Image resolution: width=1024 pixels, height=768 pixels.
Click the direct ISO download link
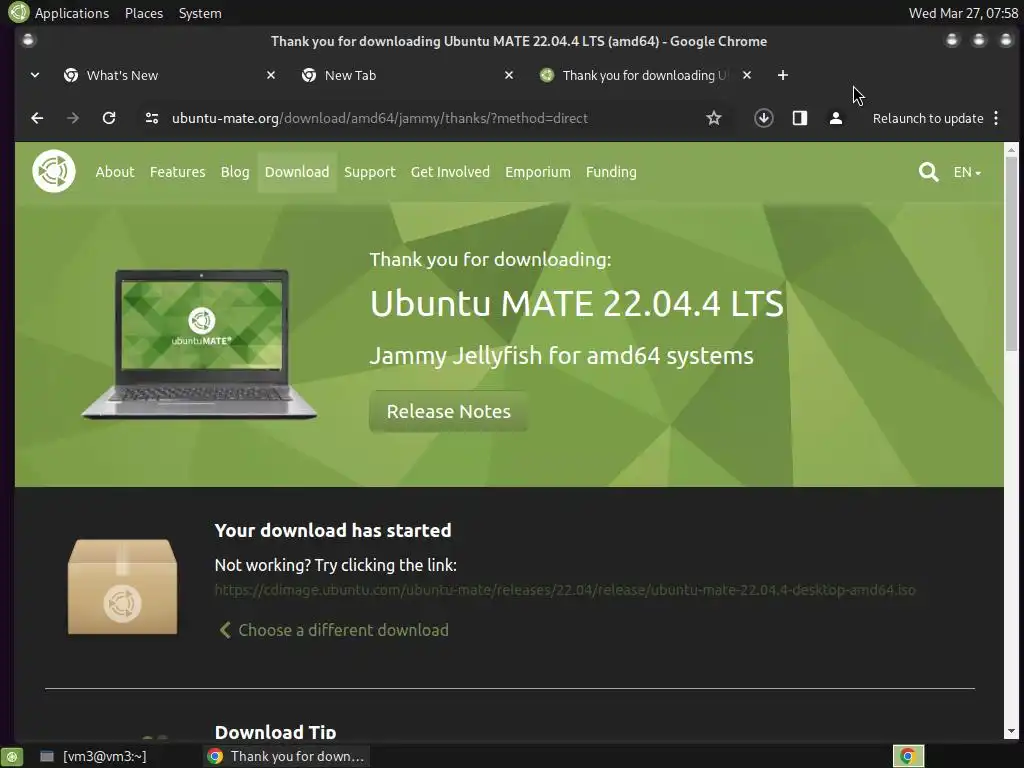click(x=565, y=590)
